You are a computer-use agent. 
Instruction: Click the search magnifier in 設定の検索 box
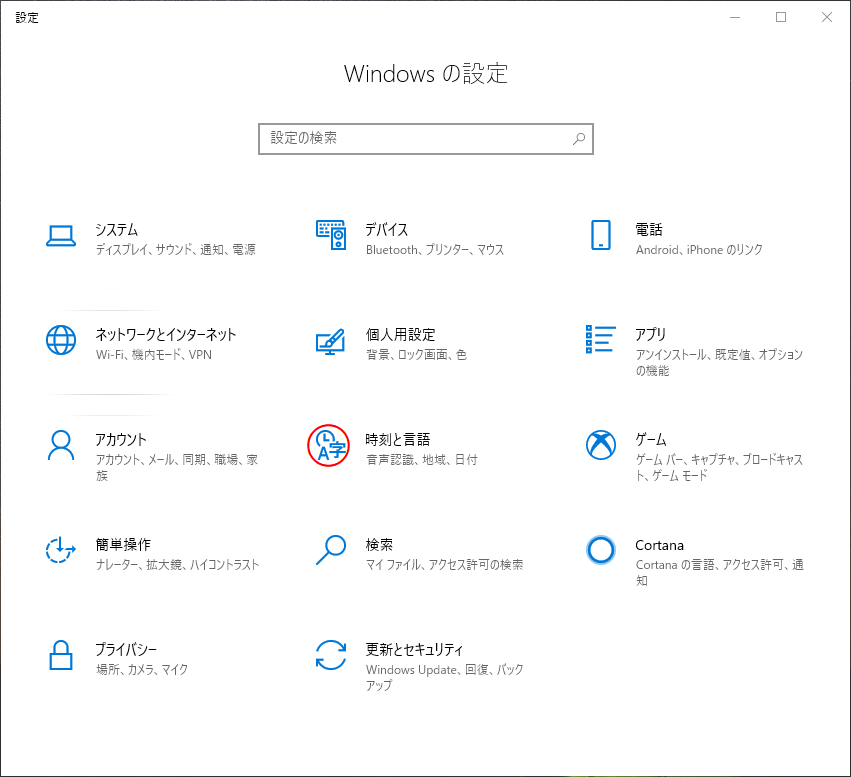579,139
